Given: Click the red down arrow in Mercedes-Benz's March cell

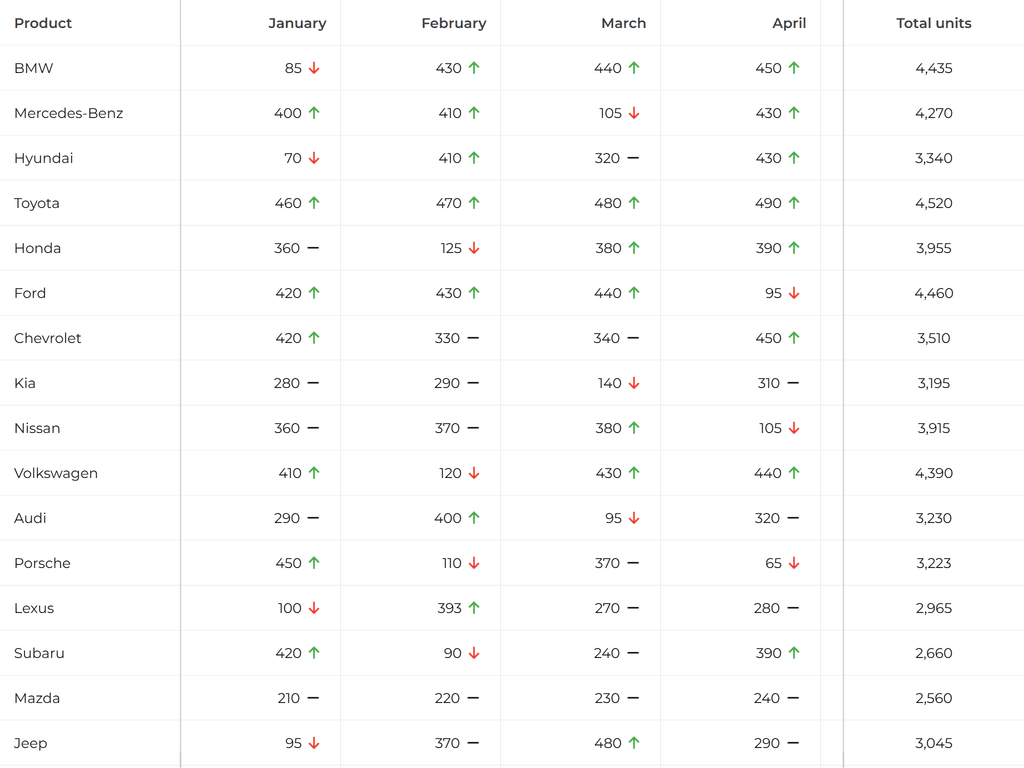Looking at the screenshot, I should coord(634,113).
